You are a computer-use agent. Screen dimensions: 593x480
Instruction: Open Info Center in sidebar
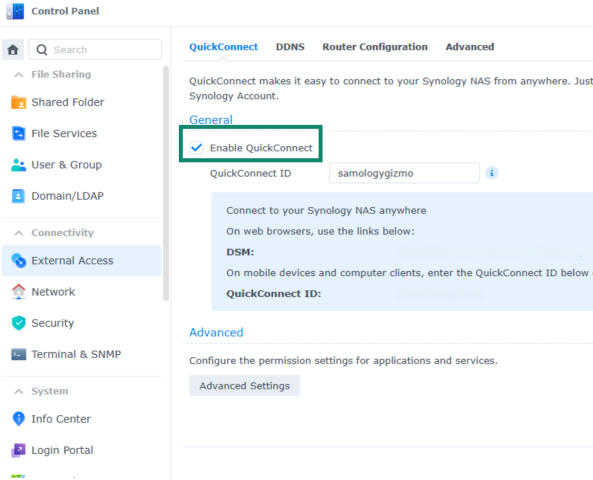pos(82,419)
